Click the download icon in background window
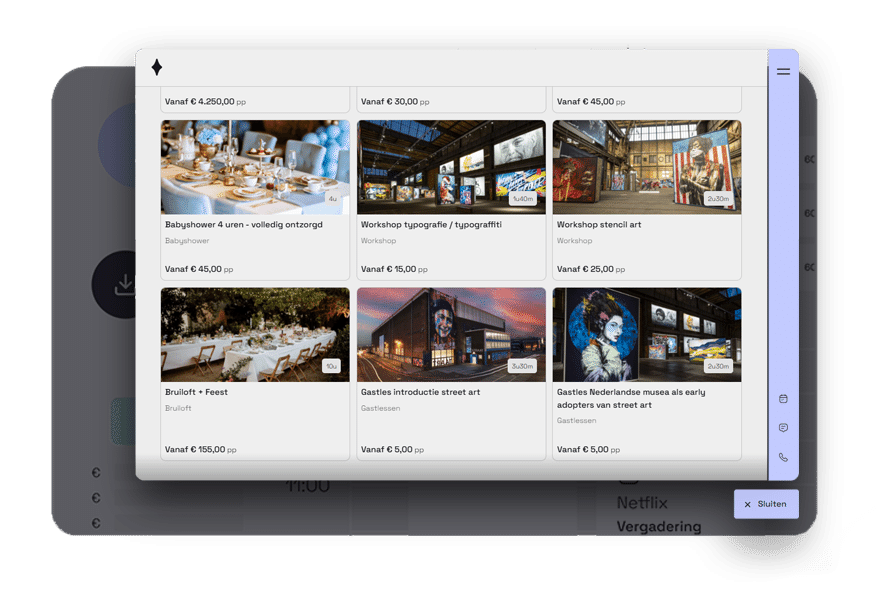Screen dimensions: 876x593 click(x=124, y=284)
